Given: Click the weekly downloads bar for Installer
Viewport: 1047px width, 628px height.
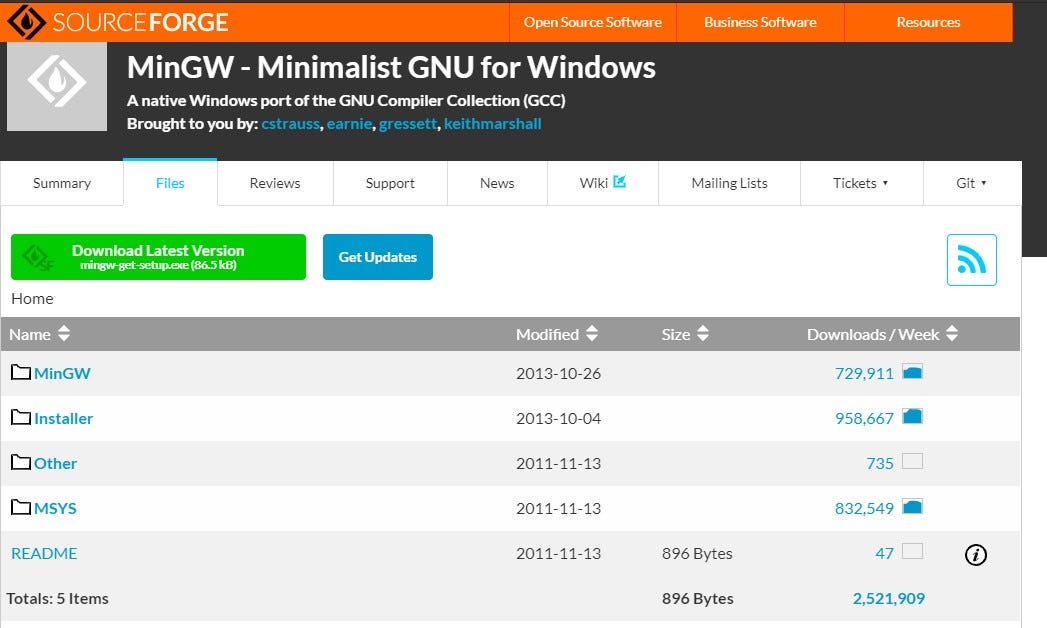Looking at the screenshot, I should [x=911, y=417].
